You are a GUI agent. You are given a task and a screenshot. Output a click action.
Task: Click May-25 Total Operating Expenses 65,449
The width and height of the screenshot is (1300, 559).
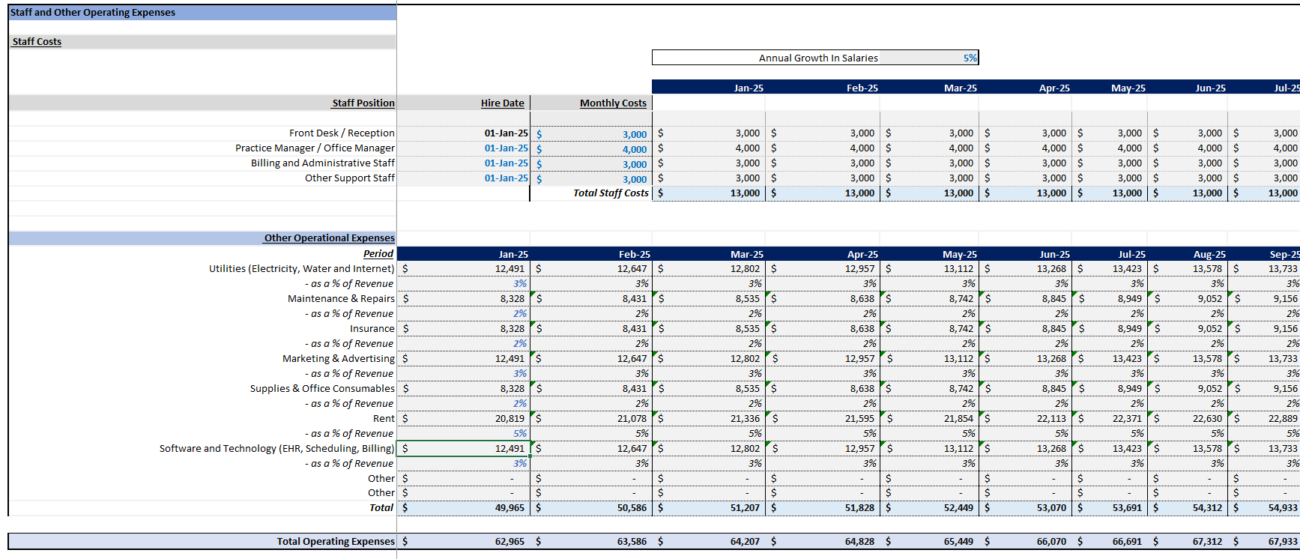click(x=935, y=541)
